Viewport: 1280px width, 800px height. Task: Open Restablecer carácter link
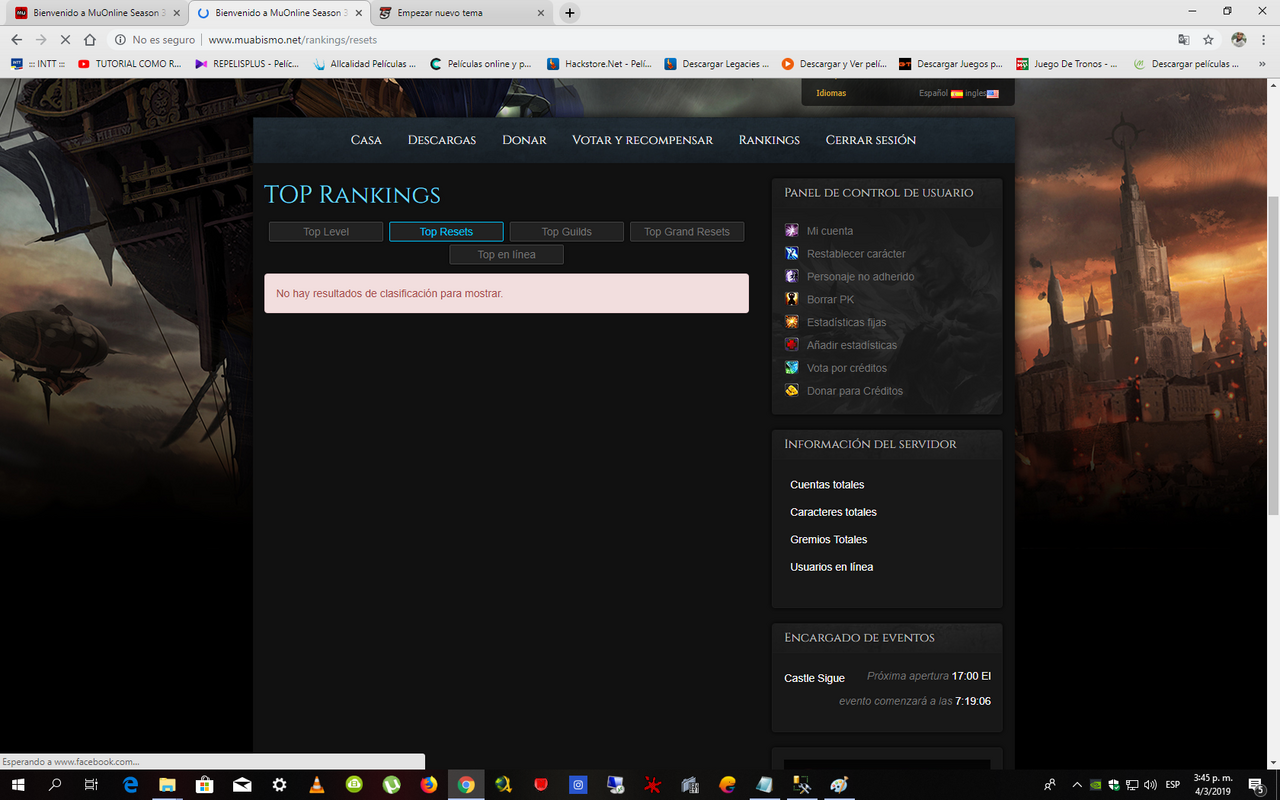856,254
